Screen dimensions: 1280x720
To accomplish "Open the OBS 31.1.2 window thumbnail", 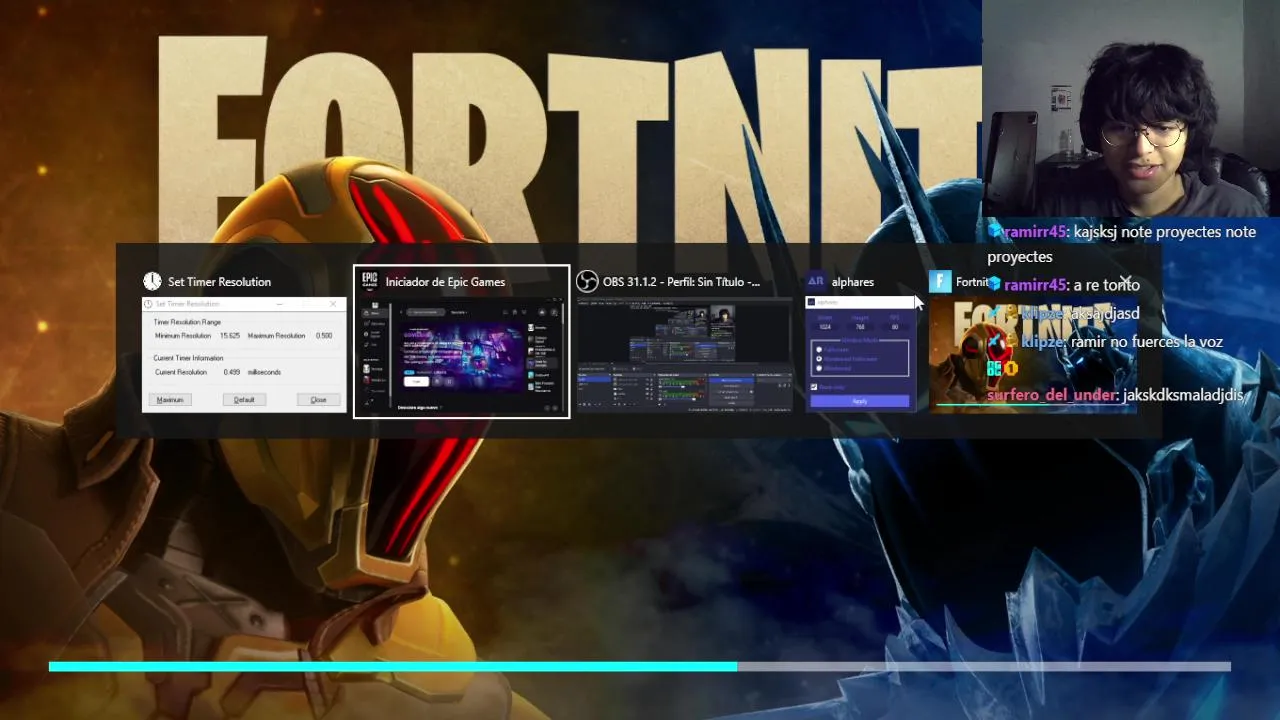I will [x=684, y=355].
